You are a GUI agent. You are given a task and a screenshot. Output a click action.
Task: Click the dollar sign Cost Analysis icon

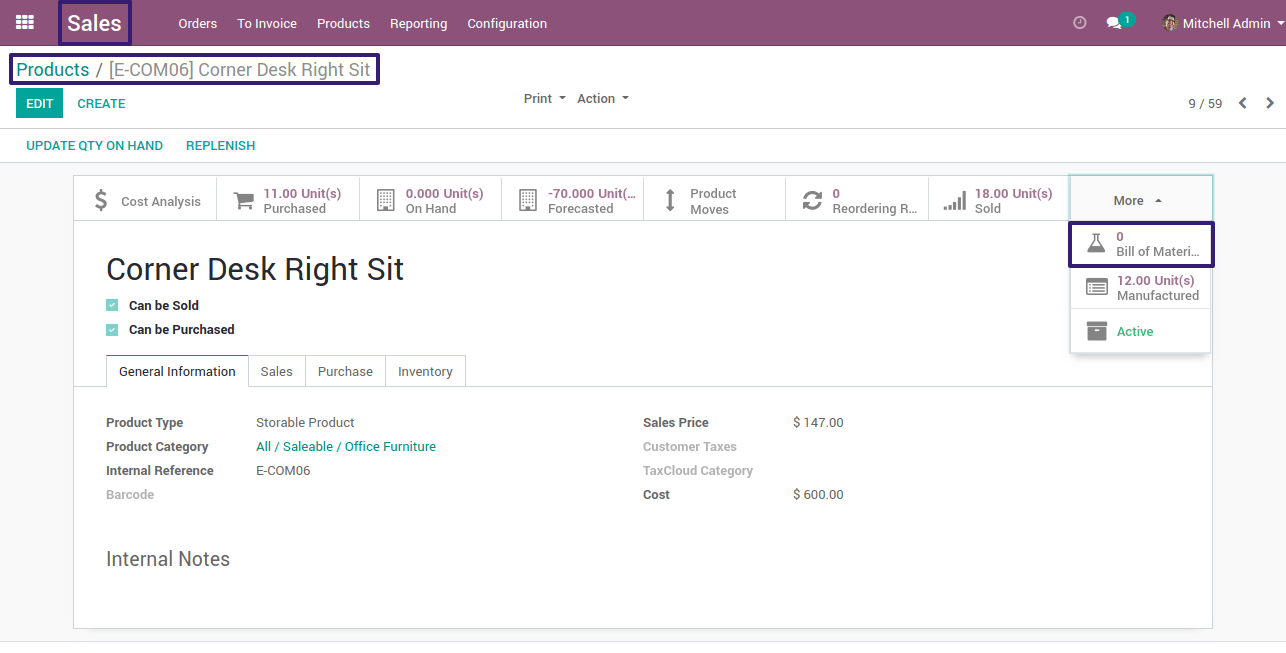click(x=101, y=201)
